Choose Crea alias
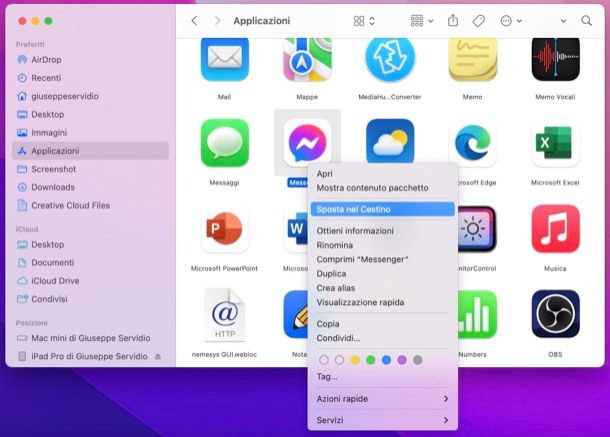This screenshot has width=610, height=437. coord(382,288)
